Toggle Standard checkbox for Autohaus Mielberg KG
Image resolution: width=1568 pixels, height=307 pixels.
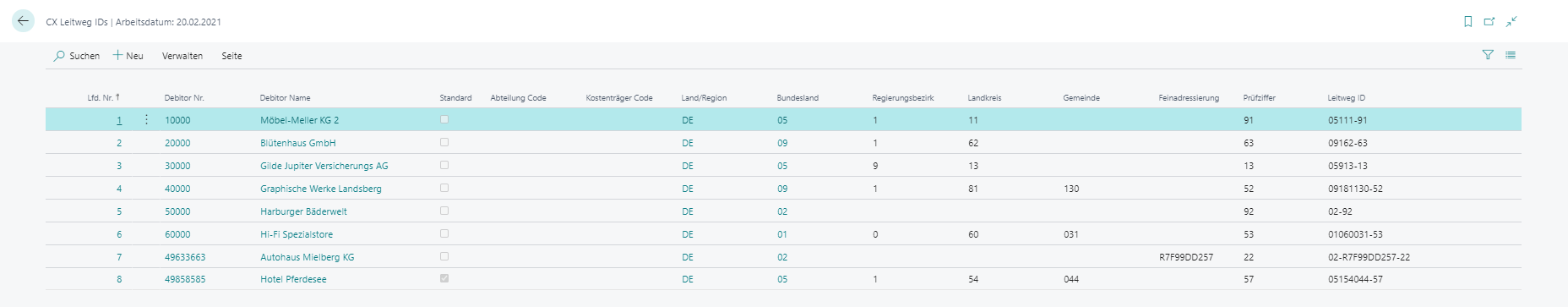click(444, 256)
